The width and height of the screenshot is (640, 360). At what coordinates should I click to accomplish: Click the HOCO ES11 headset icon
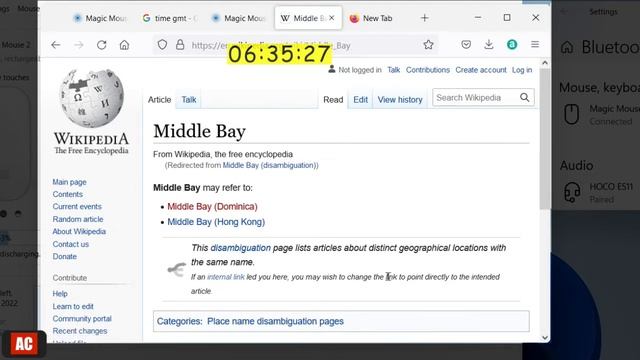(x=572, y=192)
